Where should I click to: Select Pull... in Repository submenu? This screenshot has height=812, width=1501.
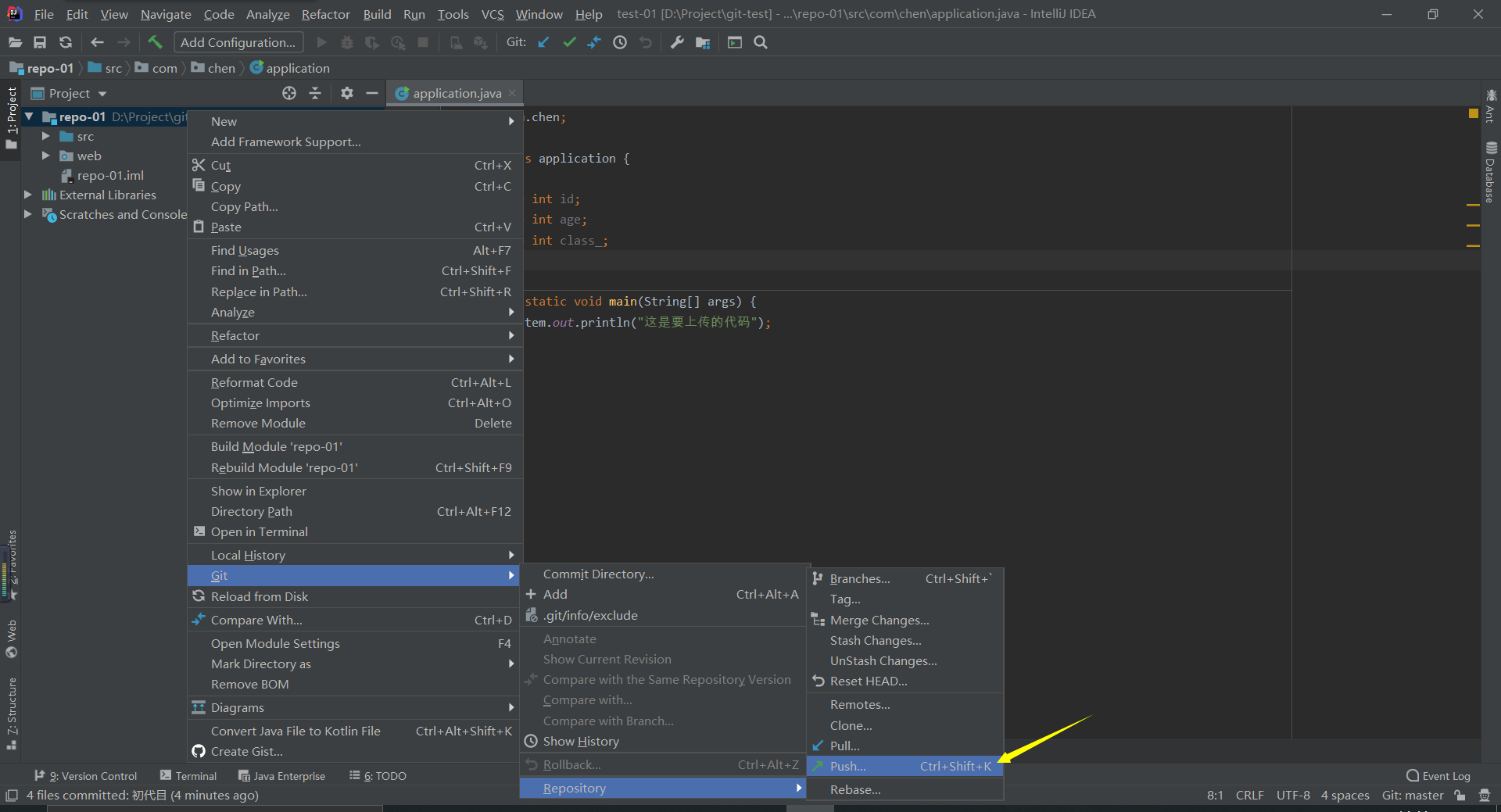(x=905, y=746)
